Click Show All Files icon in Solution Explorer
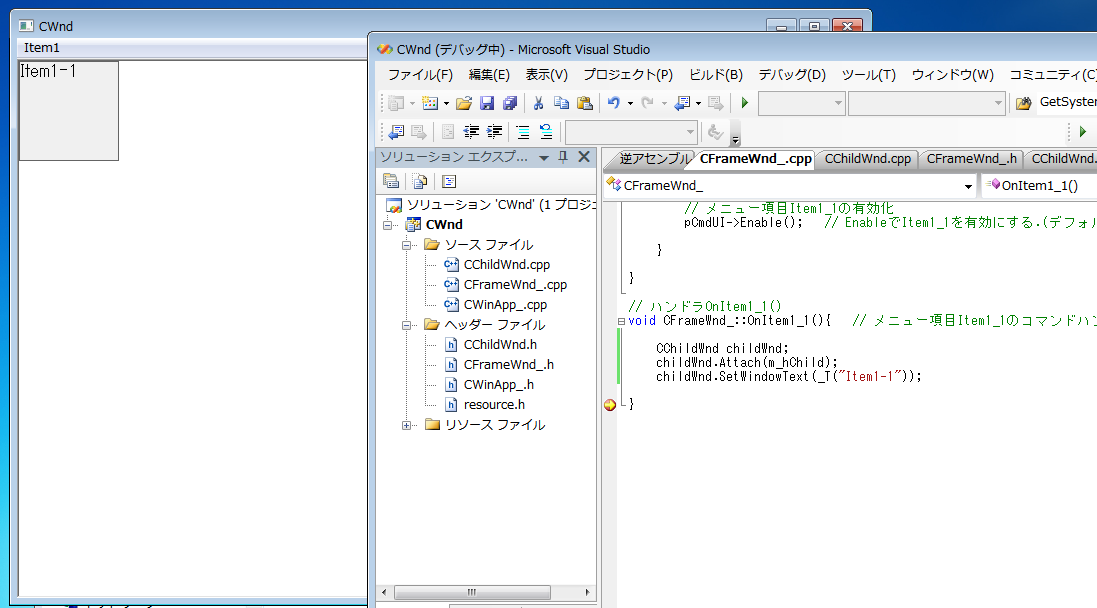 pos(420,181)
